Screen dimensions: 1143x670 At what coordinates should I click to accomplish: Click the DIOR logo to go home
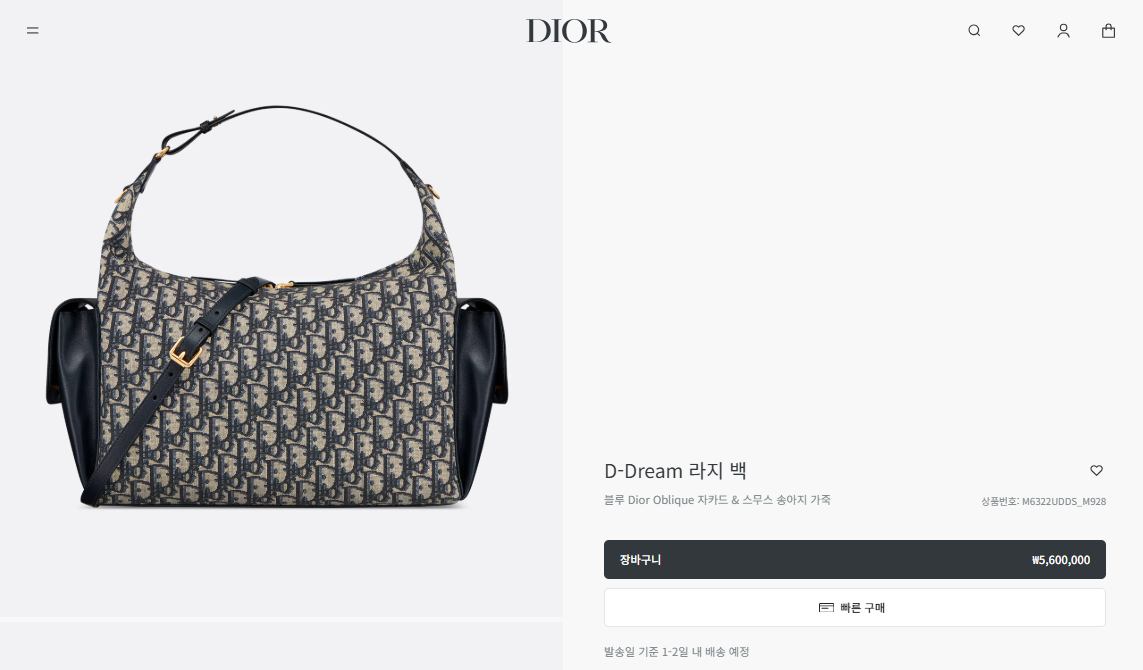pos(569,31)
